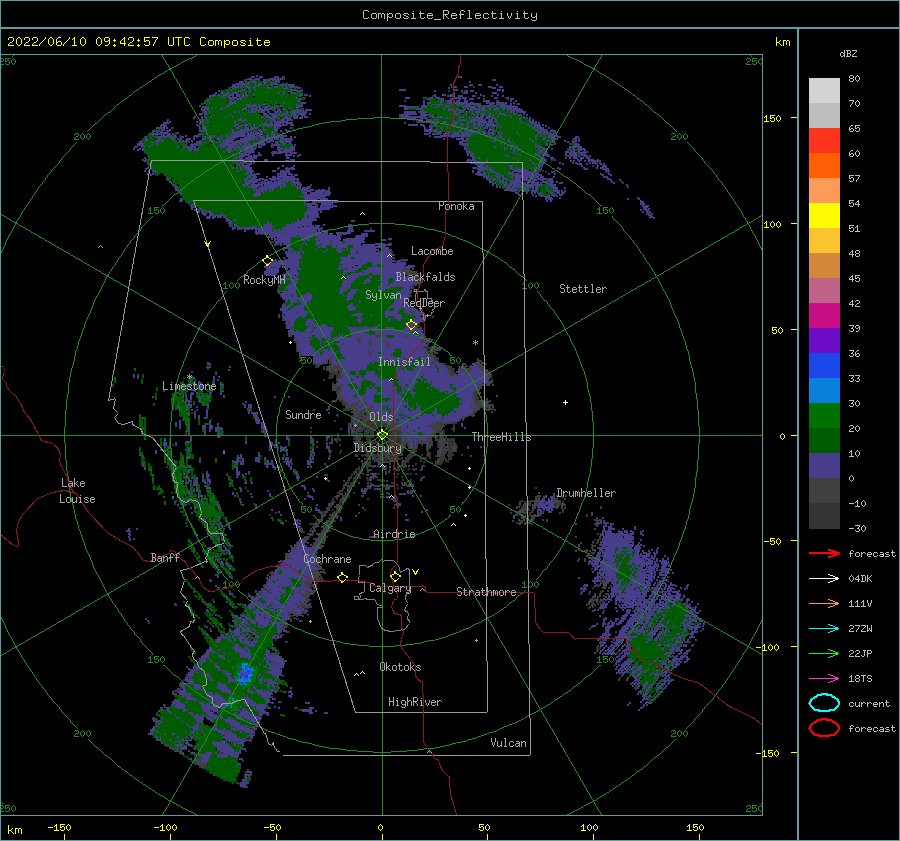Click the RockyMH town label
Image resolution: width=900 pixels, height=841 pixels.
pyautogui.click(x=264, y=280)
